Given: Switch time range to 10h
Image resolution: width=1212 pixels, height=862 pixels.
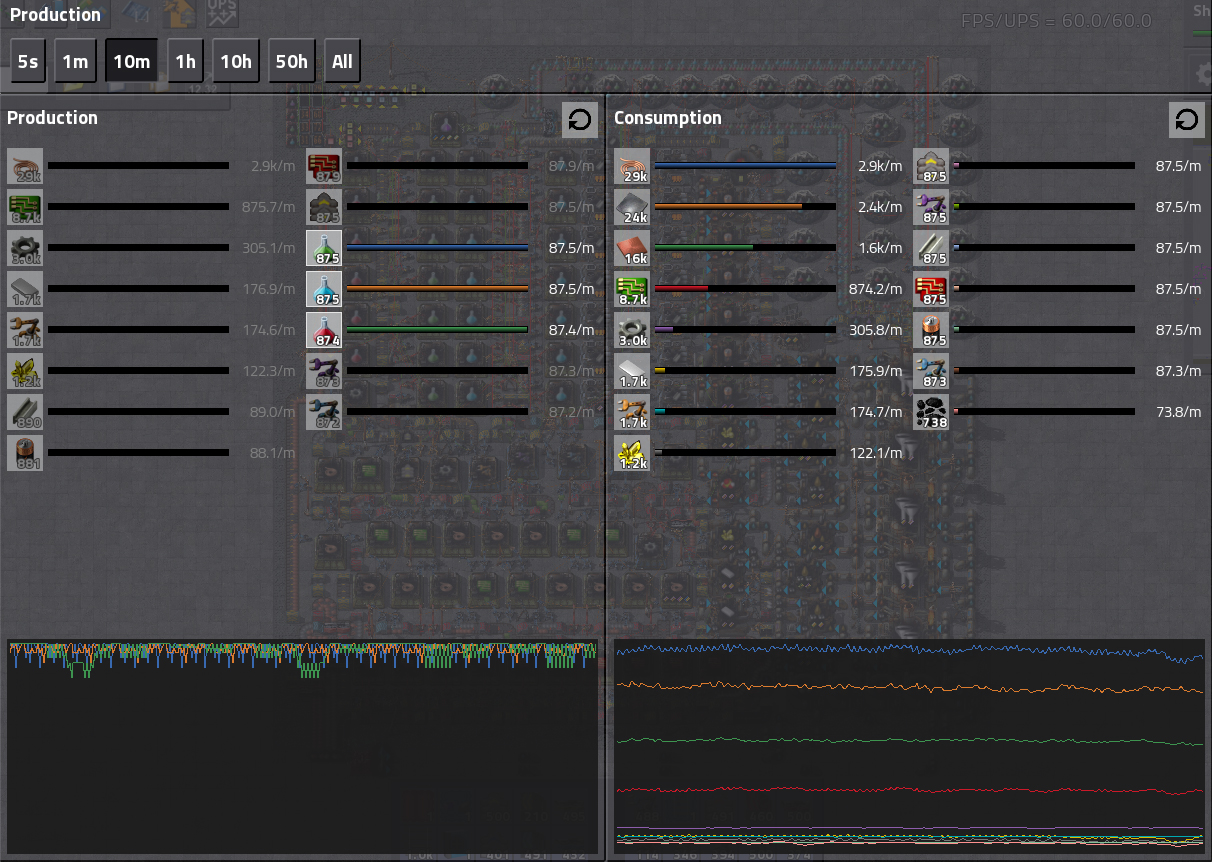Looking at the screenshot, I should (x=236, y=62).
